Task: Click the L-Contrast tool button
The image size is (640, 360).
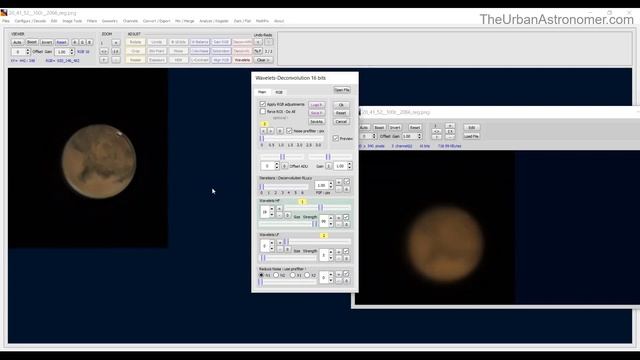Action: [200, 60]
